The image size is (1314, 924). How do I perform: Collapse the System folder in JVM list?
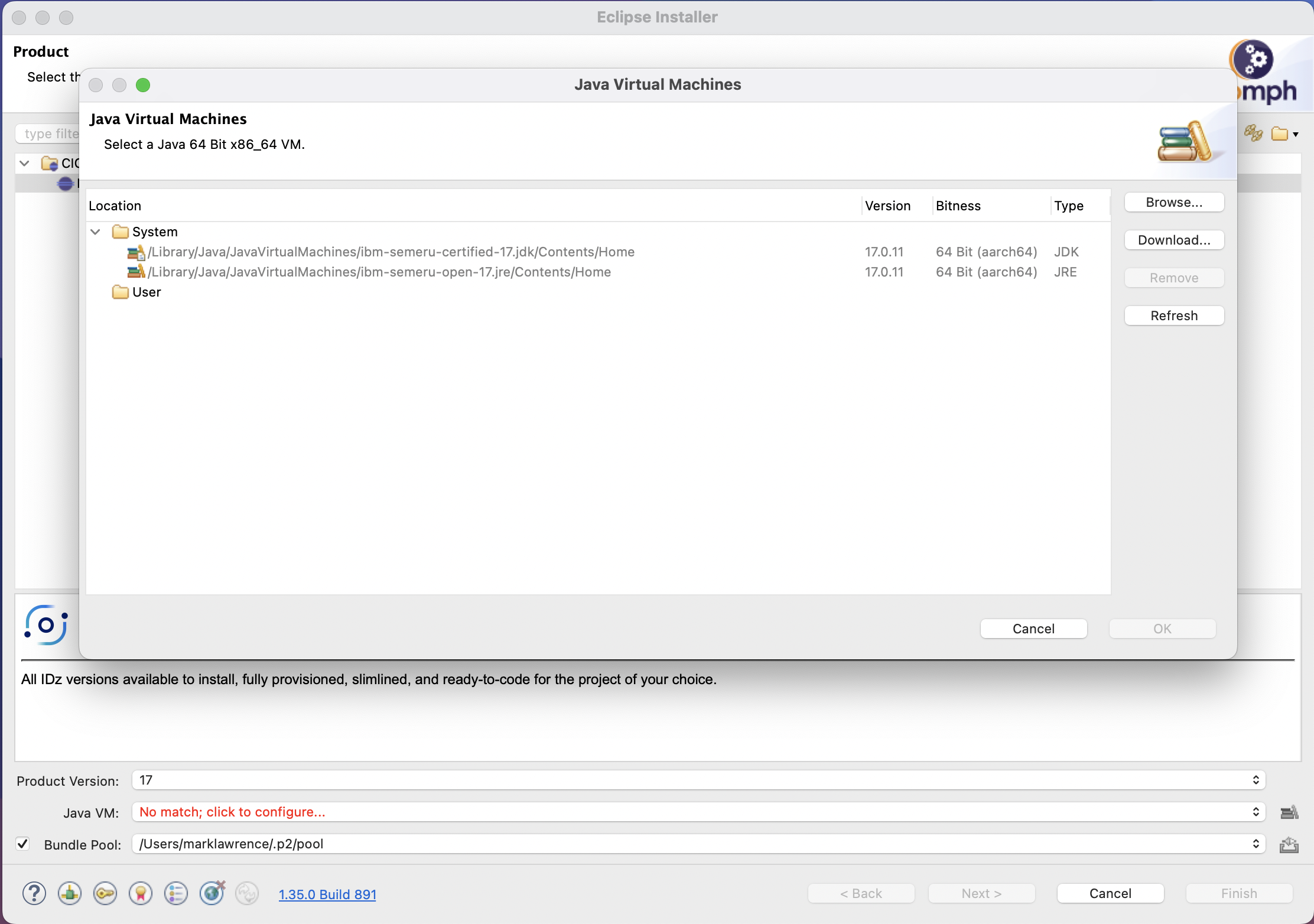pyautogui.click(x=95, y=232)
